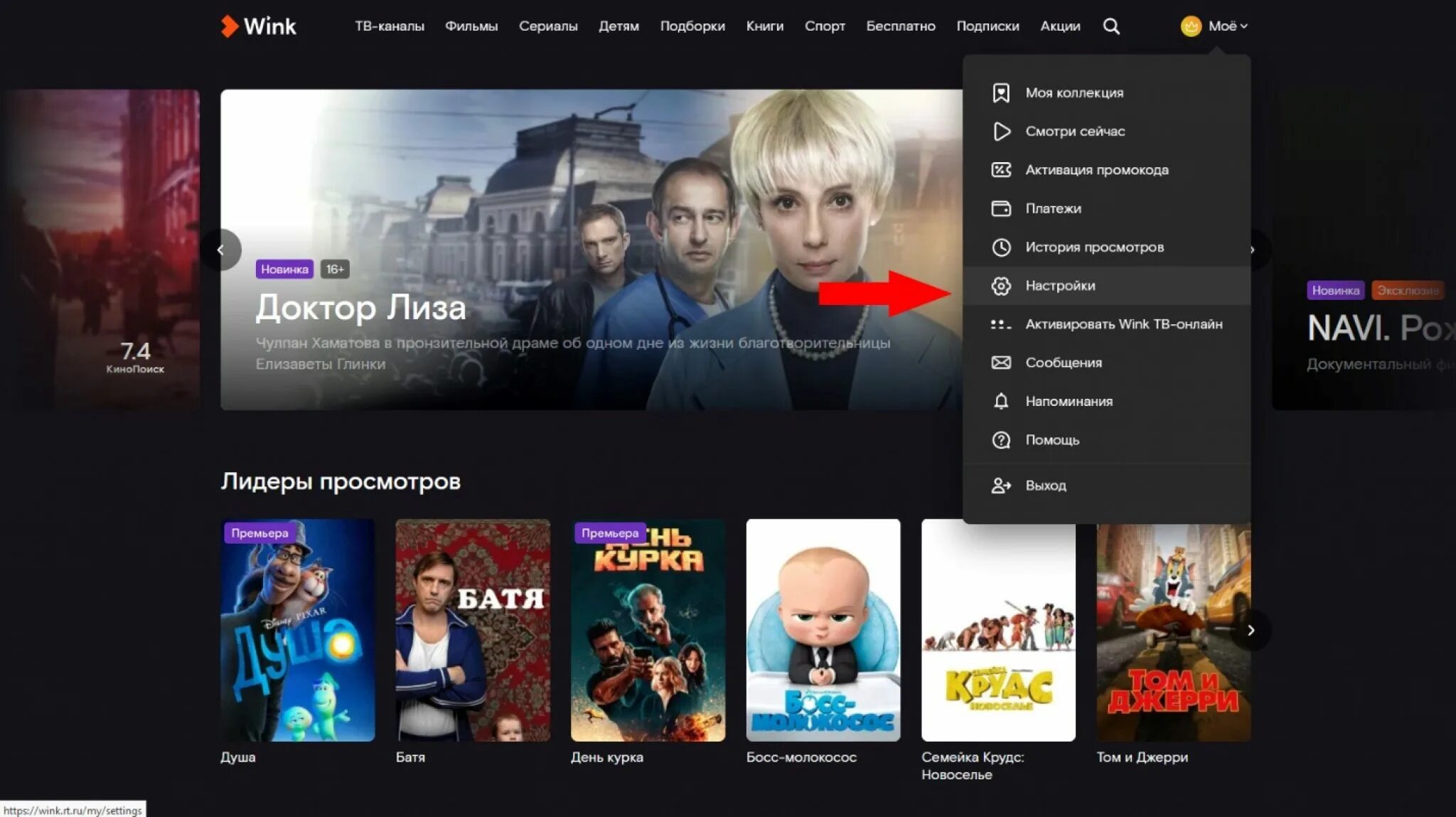The height and width of the screenshot is (817, 1456).
Task: Click the День курка title text
Action: 607,757
